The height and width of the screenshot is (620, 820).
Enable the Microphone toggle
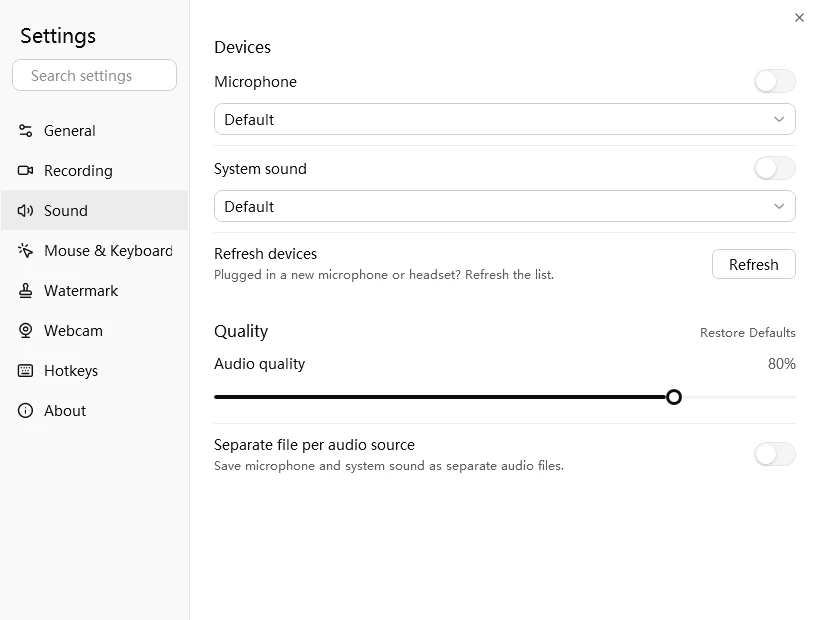[775, 82]
